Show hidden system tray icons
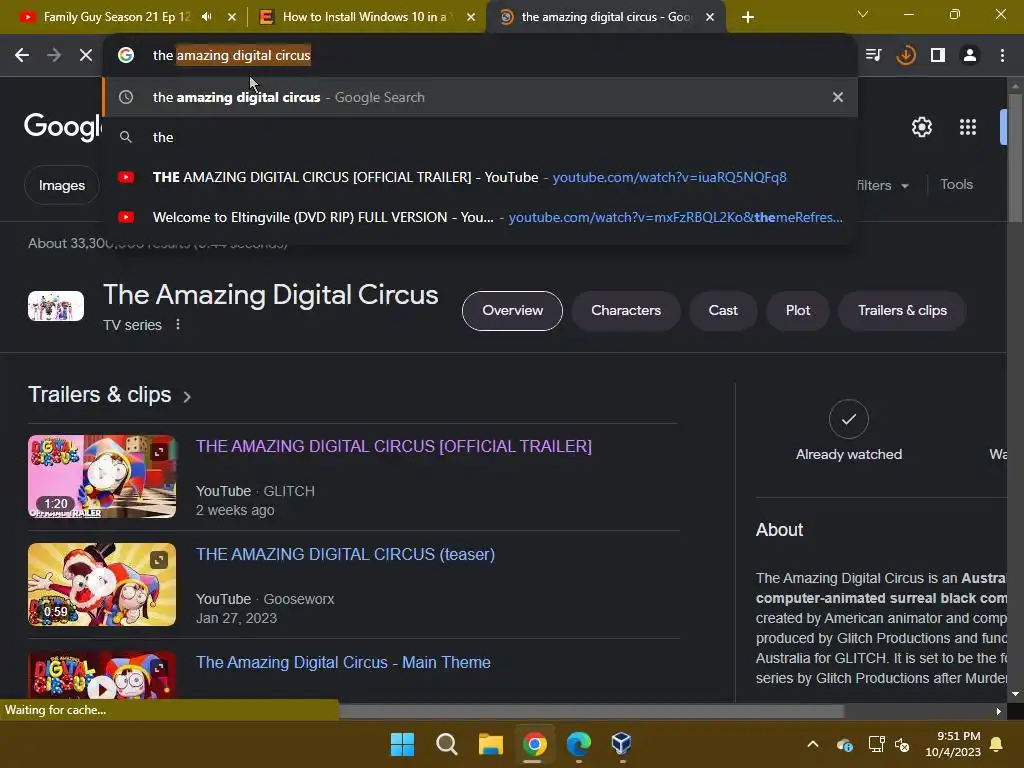The width and height of the screenshot is (1024, 768). pyautogui.click(x=812, y=744)
